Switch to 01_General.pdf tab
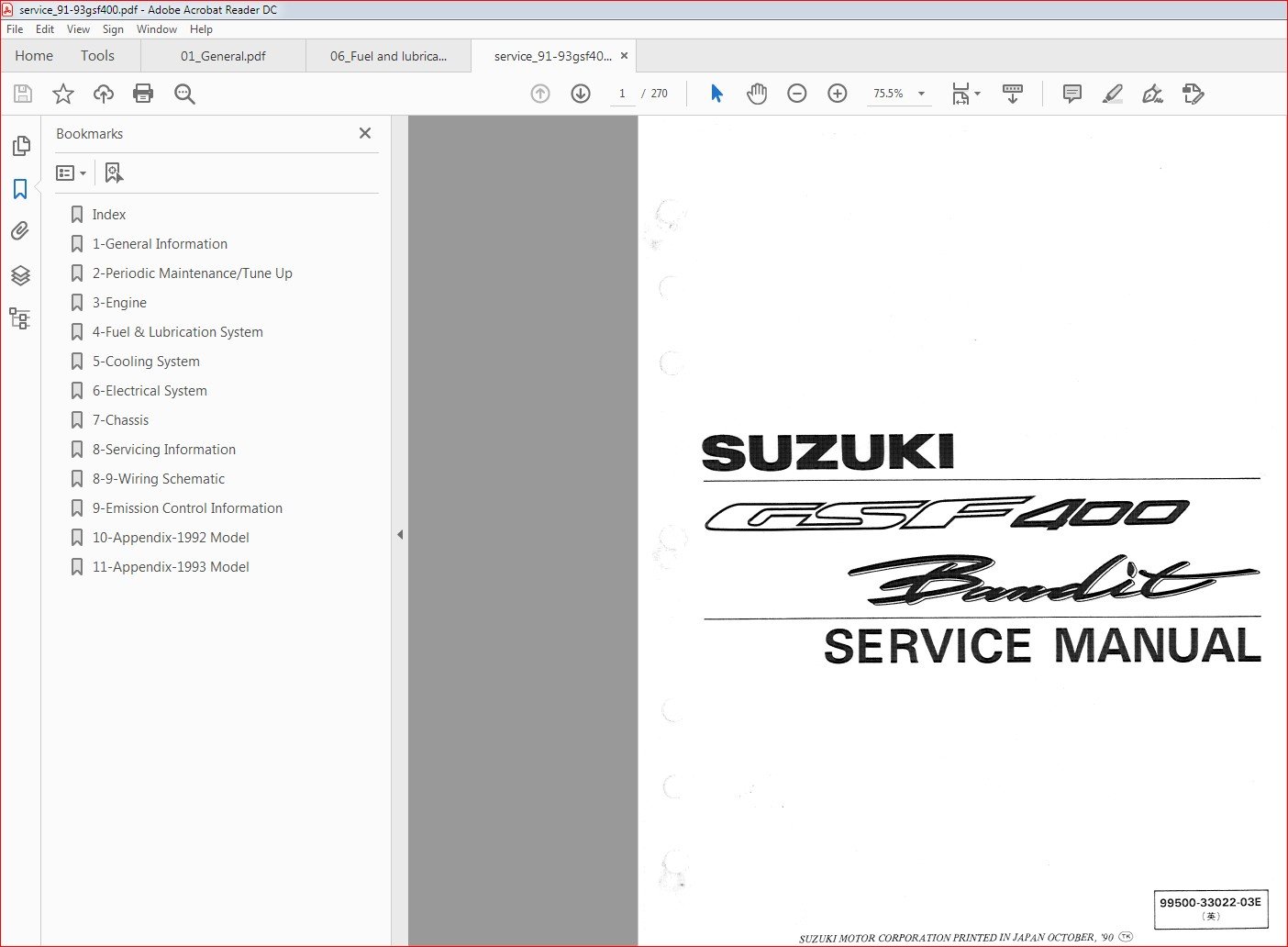 (x=223, y=56)
